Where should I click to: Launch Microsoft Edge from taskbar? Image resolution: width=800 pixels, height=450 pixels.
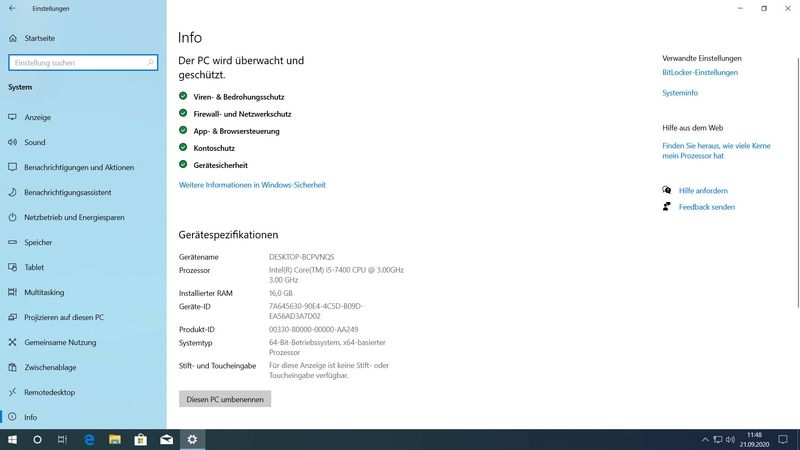point(89,439)
